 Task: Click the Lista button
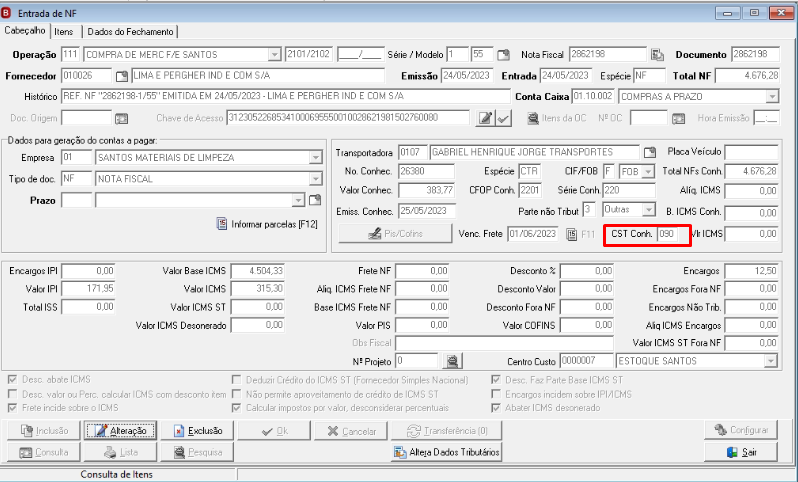120,452
